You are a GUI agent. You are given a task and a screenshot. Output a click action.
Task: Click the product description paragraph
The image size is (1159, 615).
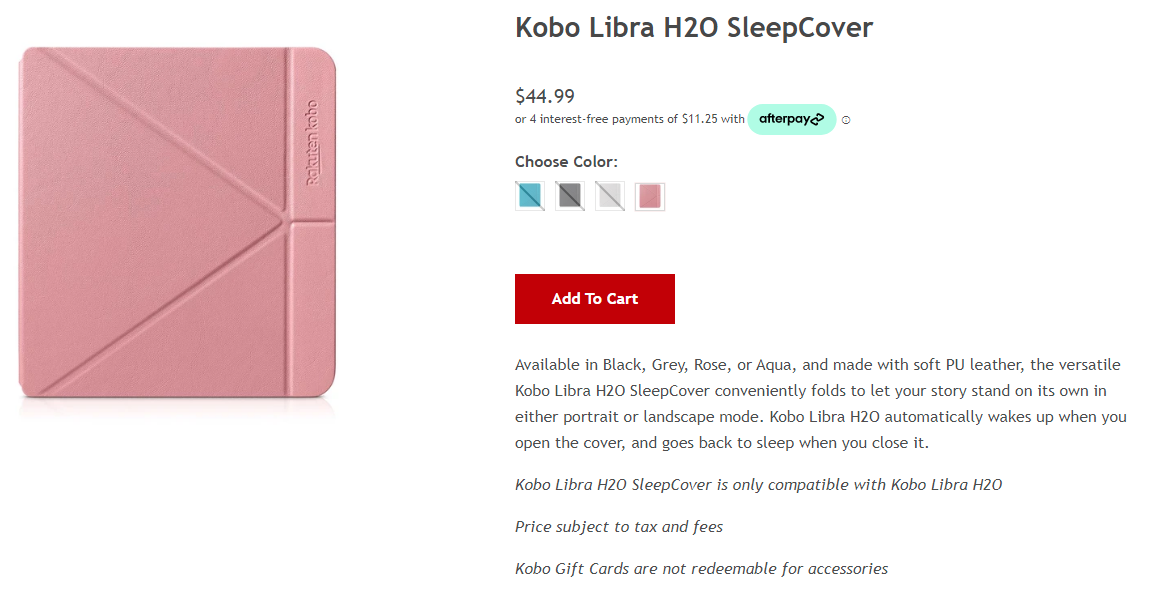click(x=820, y=403)
